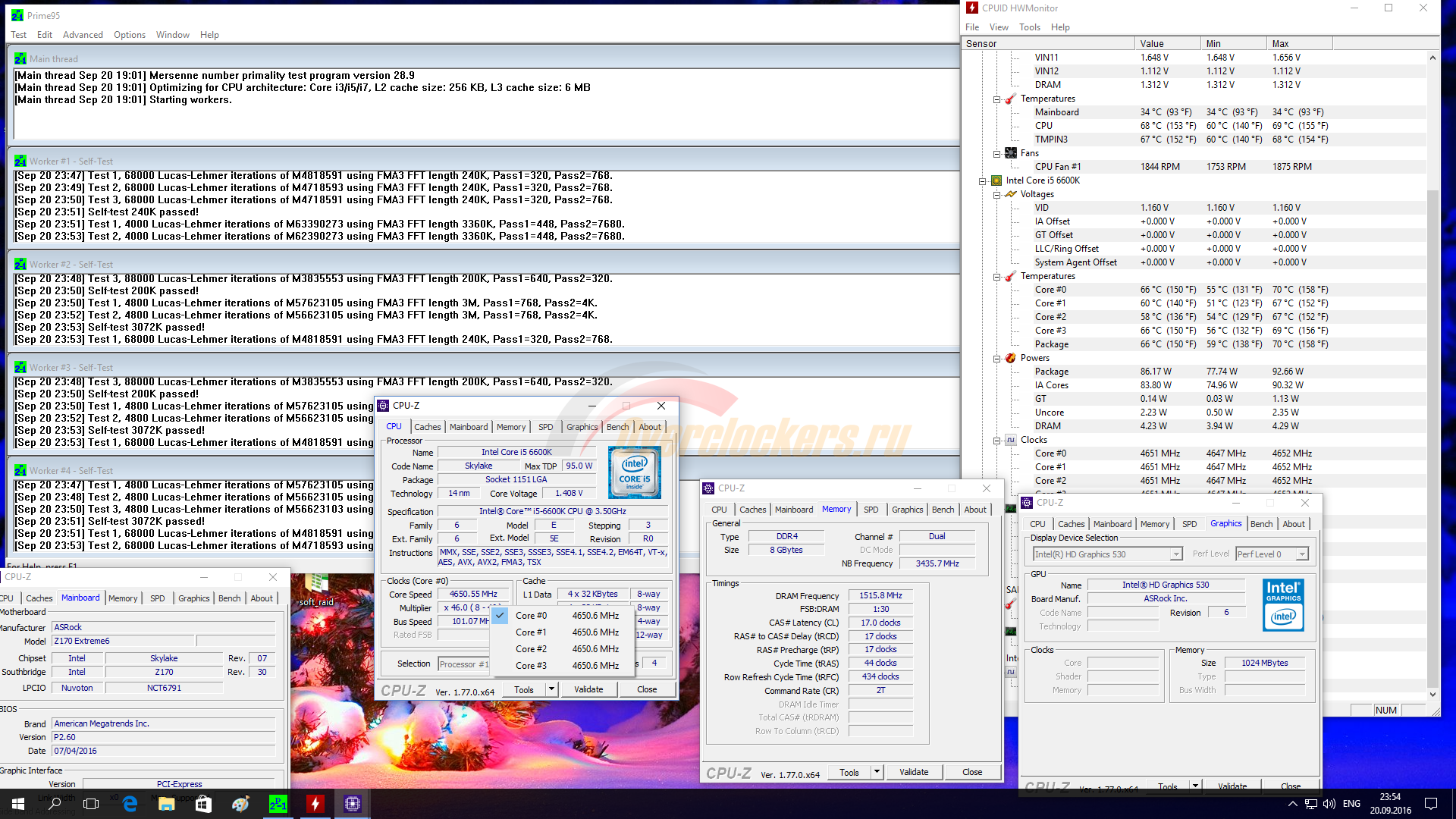Viewport: 1456px width, 819px height.
Task: Collapse the Intel Core i5 6600K tree node
Action: pos(983,180)
